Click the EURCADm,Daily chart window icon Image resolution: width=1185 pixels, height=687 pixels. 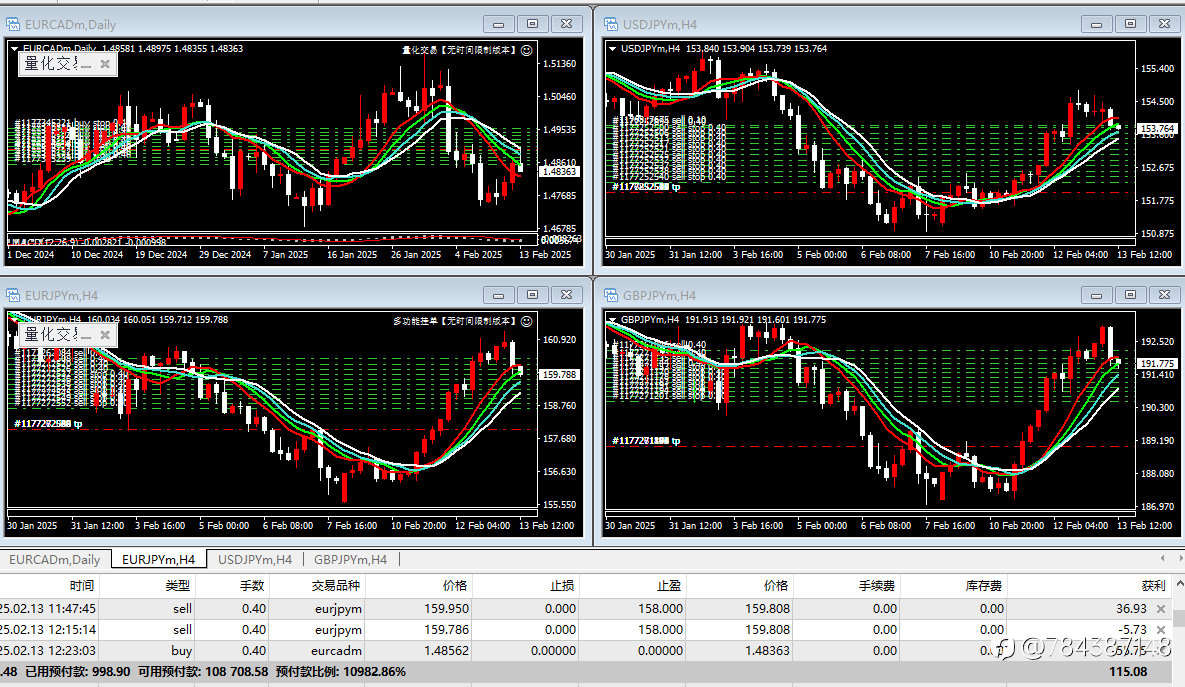point(13,24)
